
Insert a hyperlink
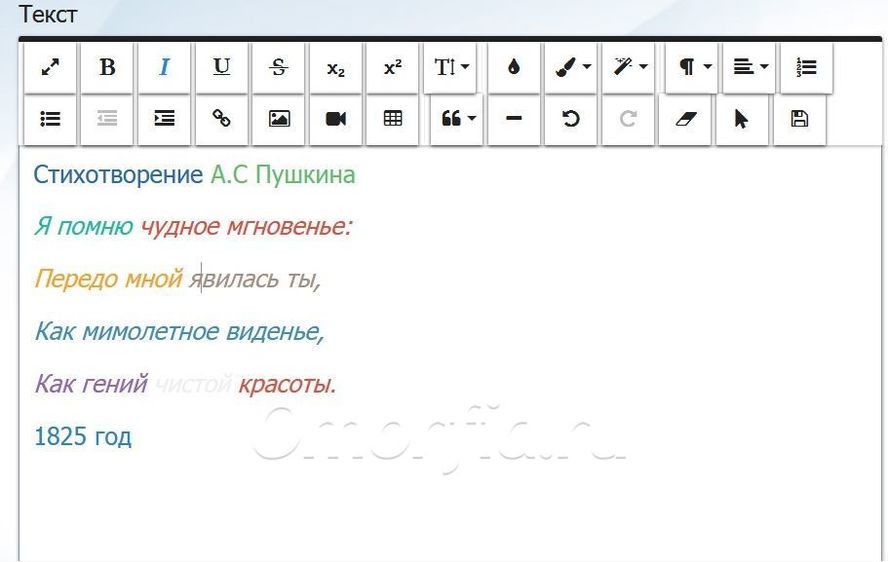[221, 119]
